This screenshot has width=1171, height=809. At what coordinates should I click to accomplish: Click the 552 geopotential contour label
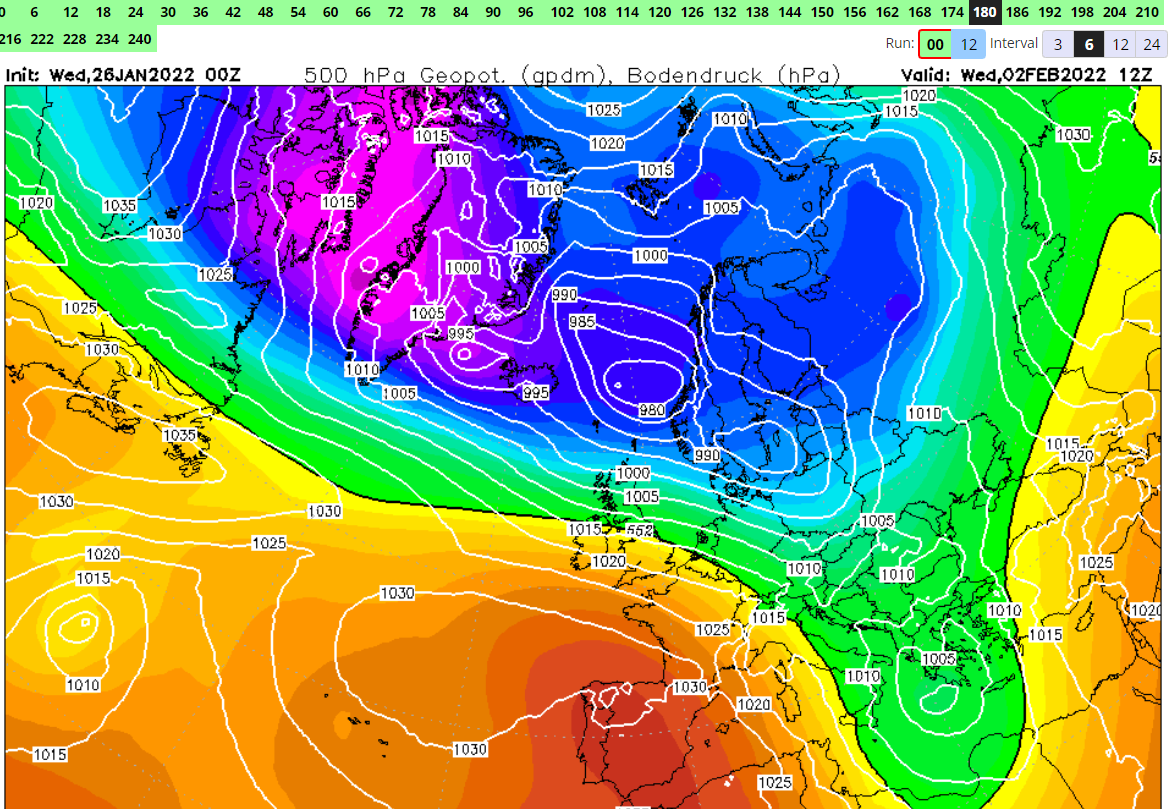(638, 528)
